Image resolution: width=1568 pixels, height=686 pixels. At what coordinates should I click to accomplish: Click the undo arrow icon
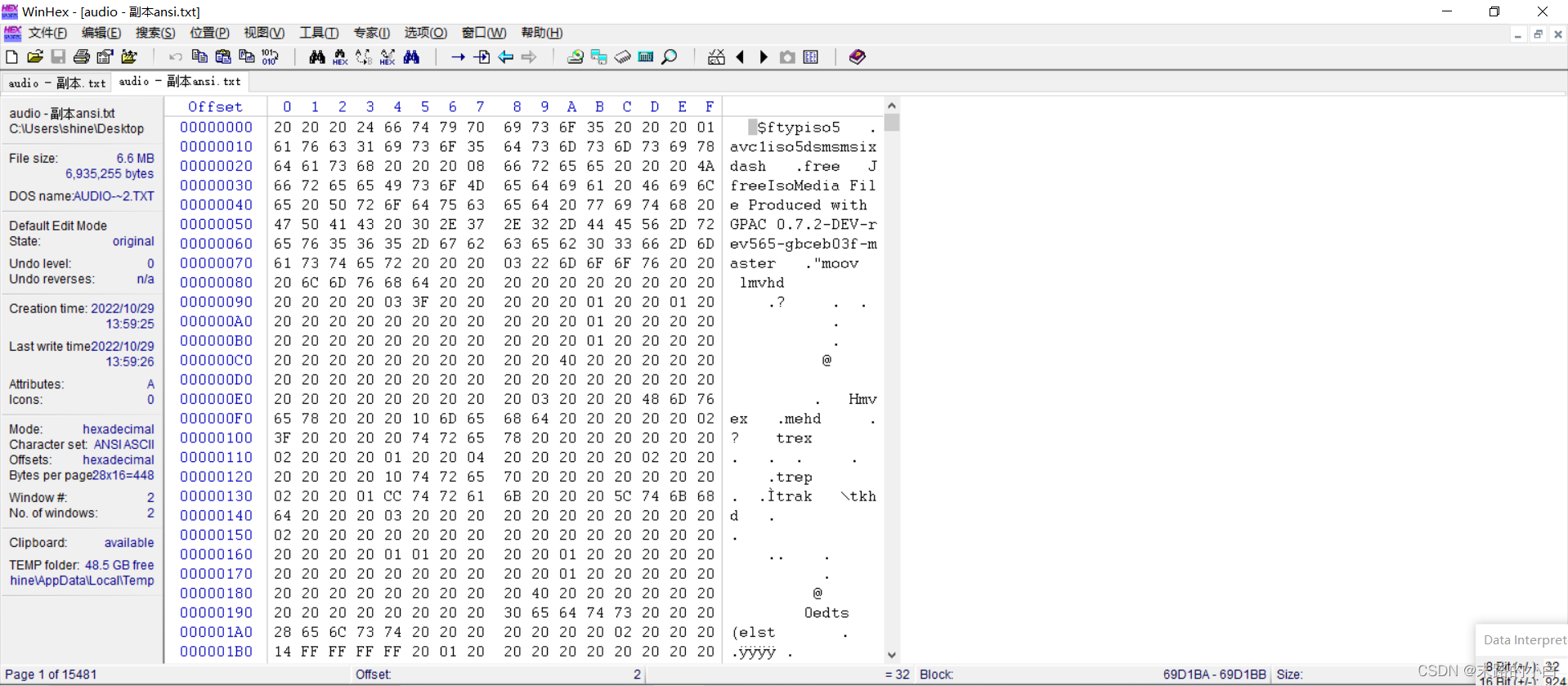point(175,57)
